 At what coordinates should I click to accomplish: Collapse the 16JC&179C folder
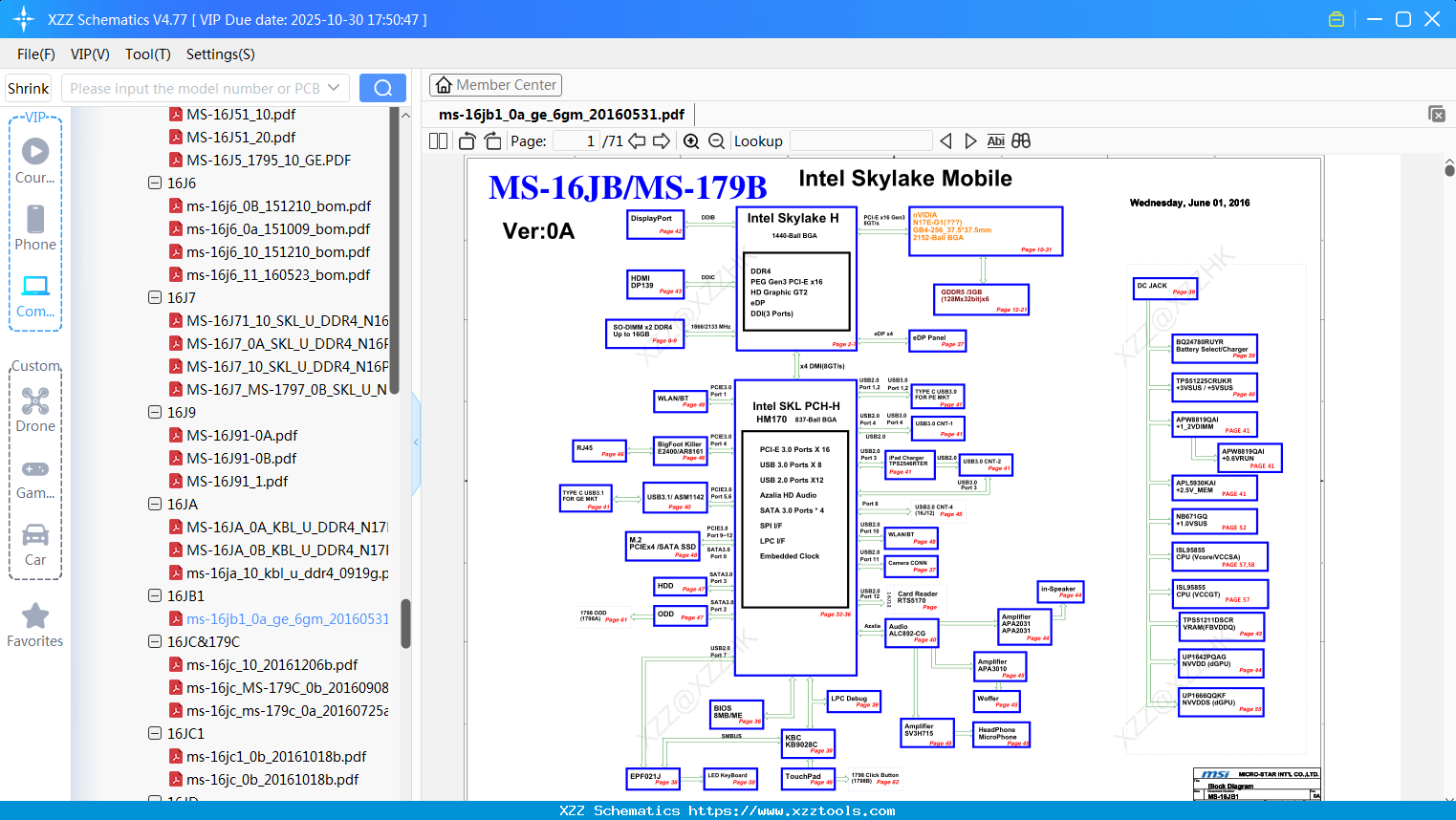click(155, 641)
